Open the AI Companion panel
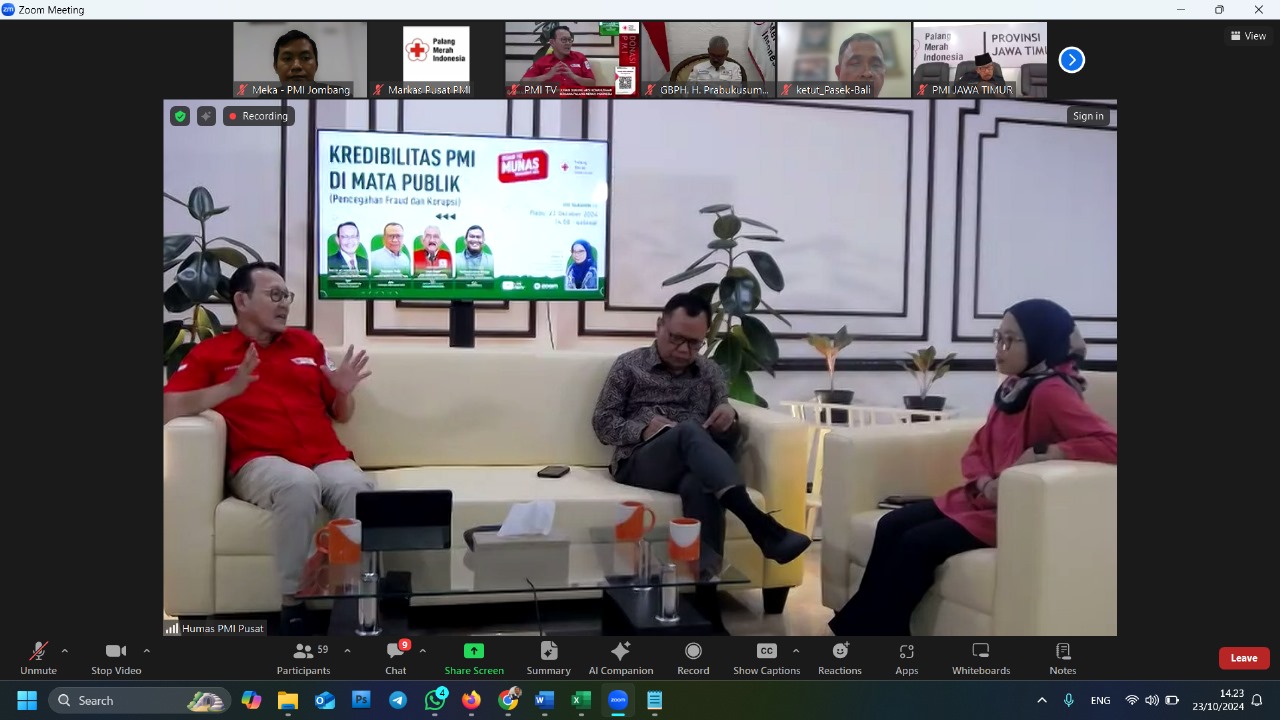1280x720 pixels. pyautogui.click(x=620, y=658)
